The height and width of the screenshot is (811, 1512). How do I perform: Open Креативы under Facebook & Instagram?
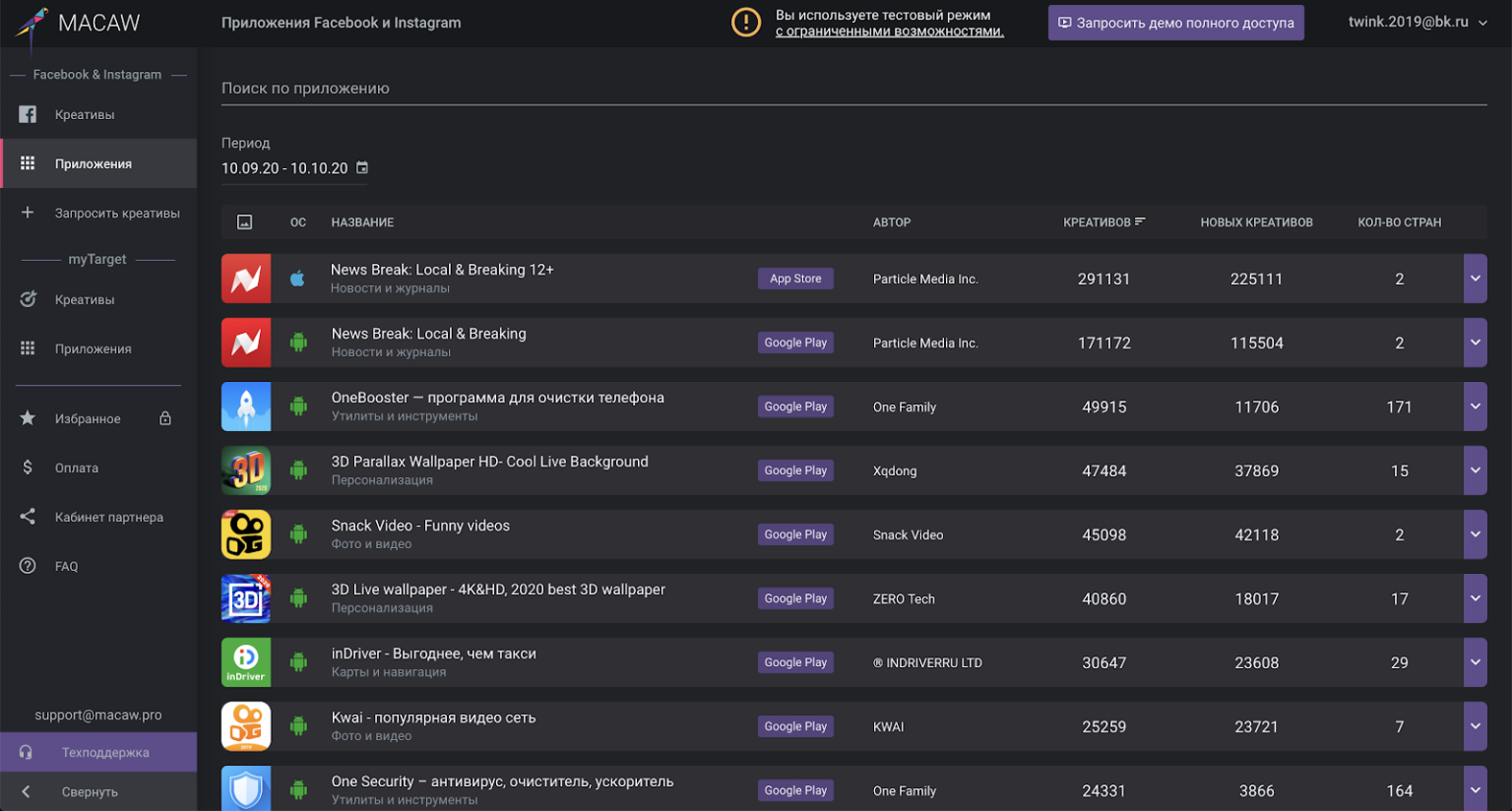[98, 114]
